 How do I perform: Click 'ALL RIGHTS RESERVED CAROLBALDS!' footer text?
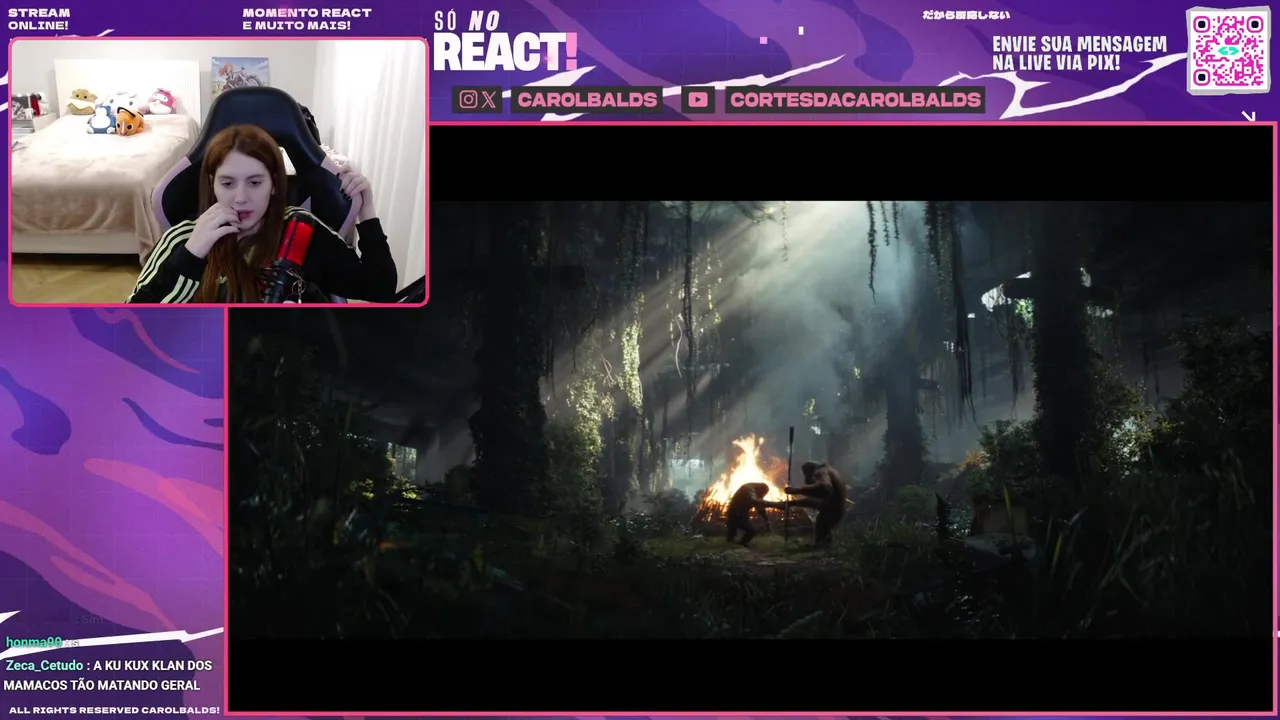click(114, 709)
